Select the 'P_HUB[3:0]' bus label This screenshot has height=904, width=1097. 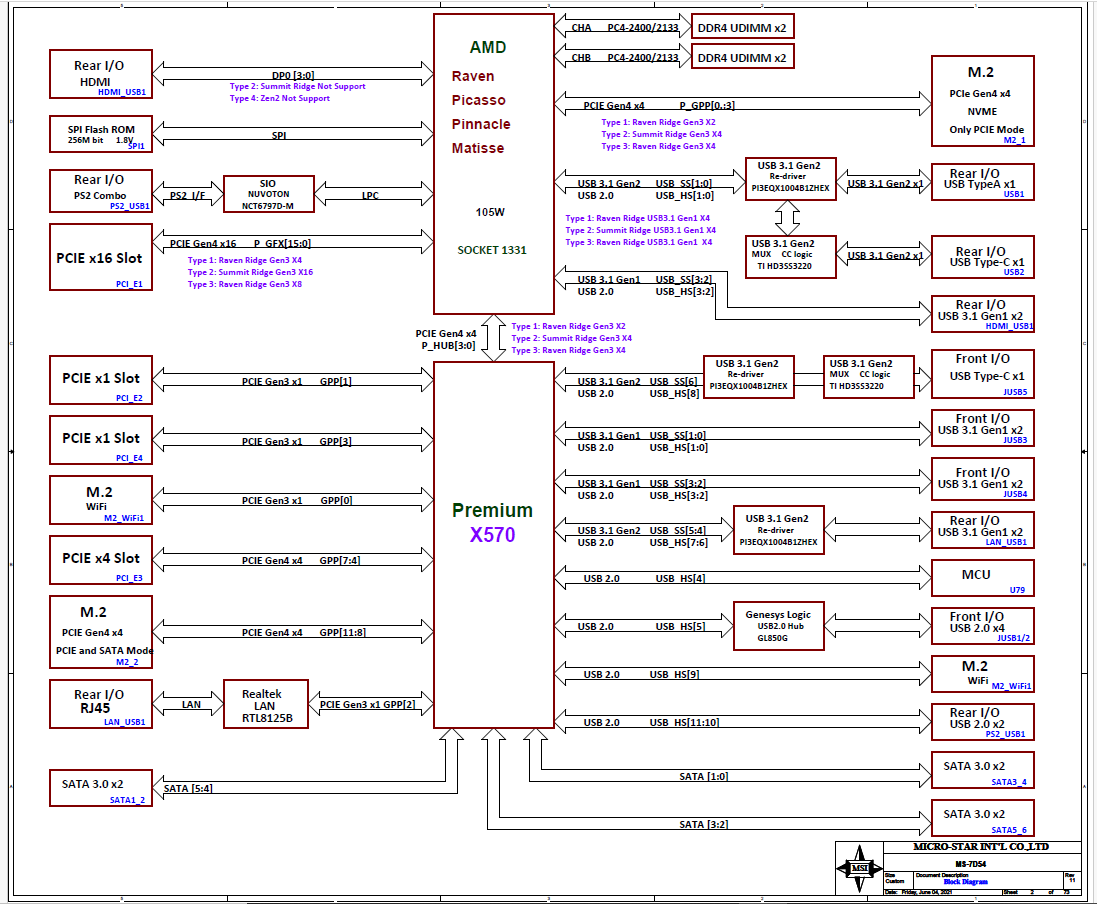coord(448,346)
